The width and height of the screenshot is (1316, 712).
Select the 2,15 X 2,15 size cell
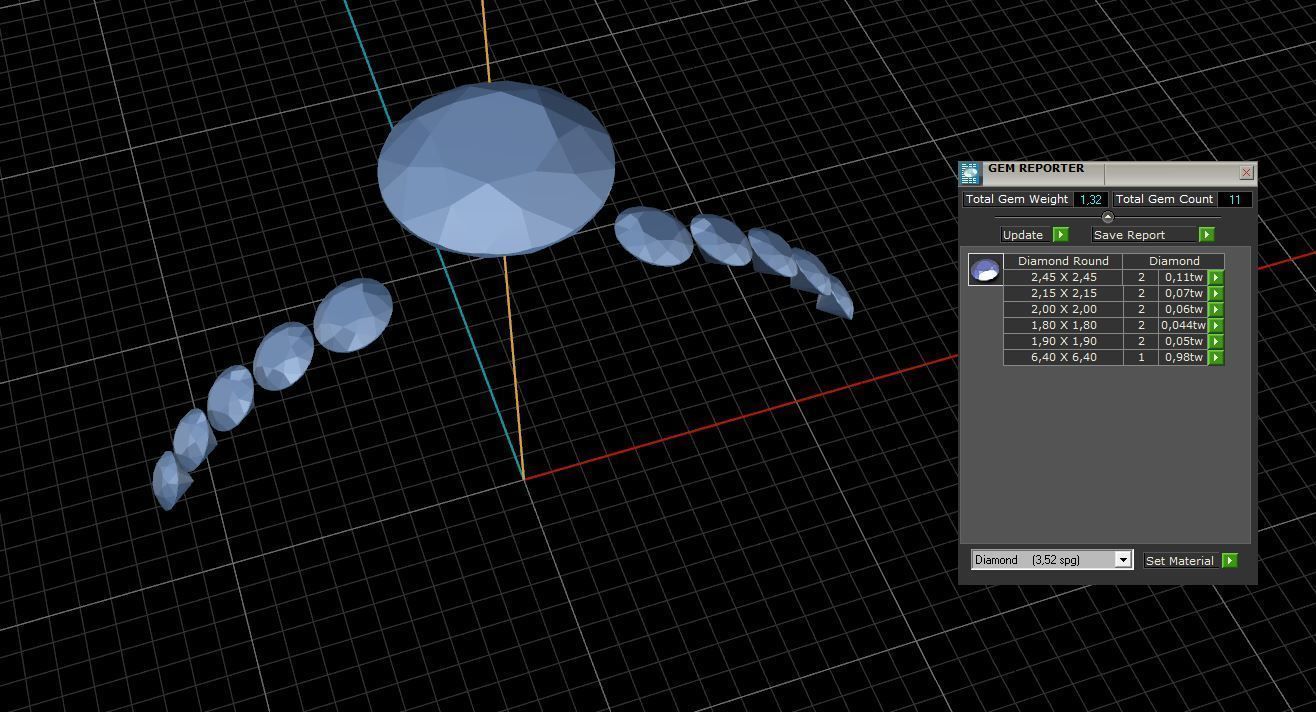point(1063,293)
